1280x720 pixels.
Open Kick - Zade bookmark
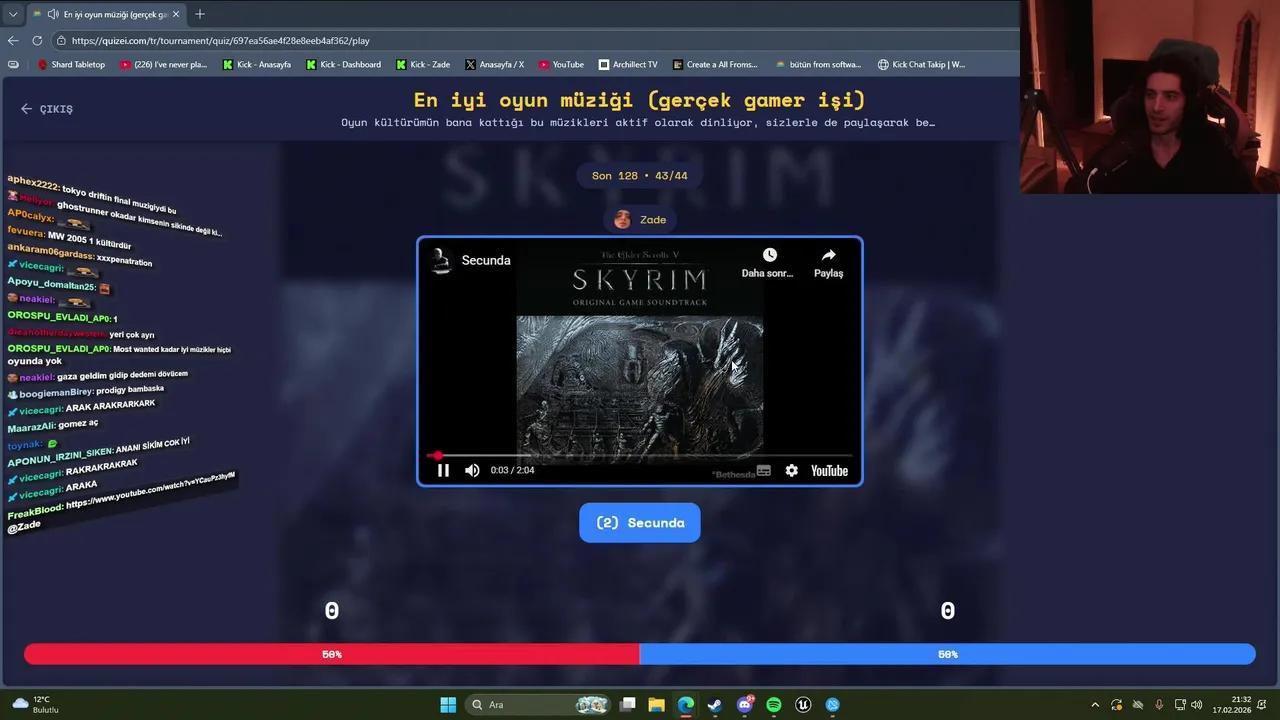pyautogui.click(x=423, y=65)
